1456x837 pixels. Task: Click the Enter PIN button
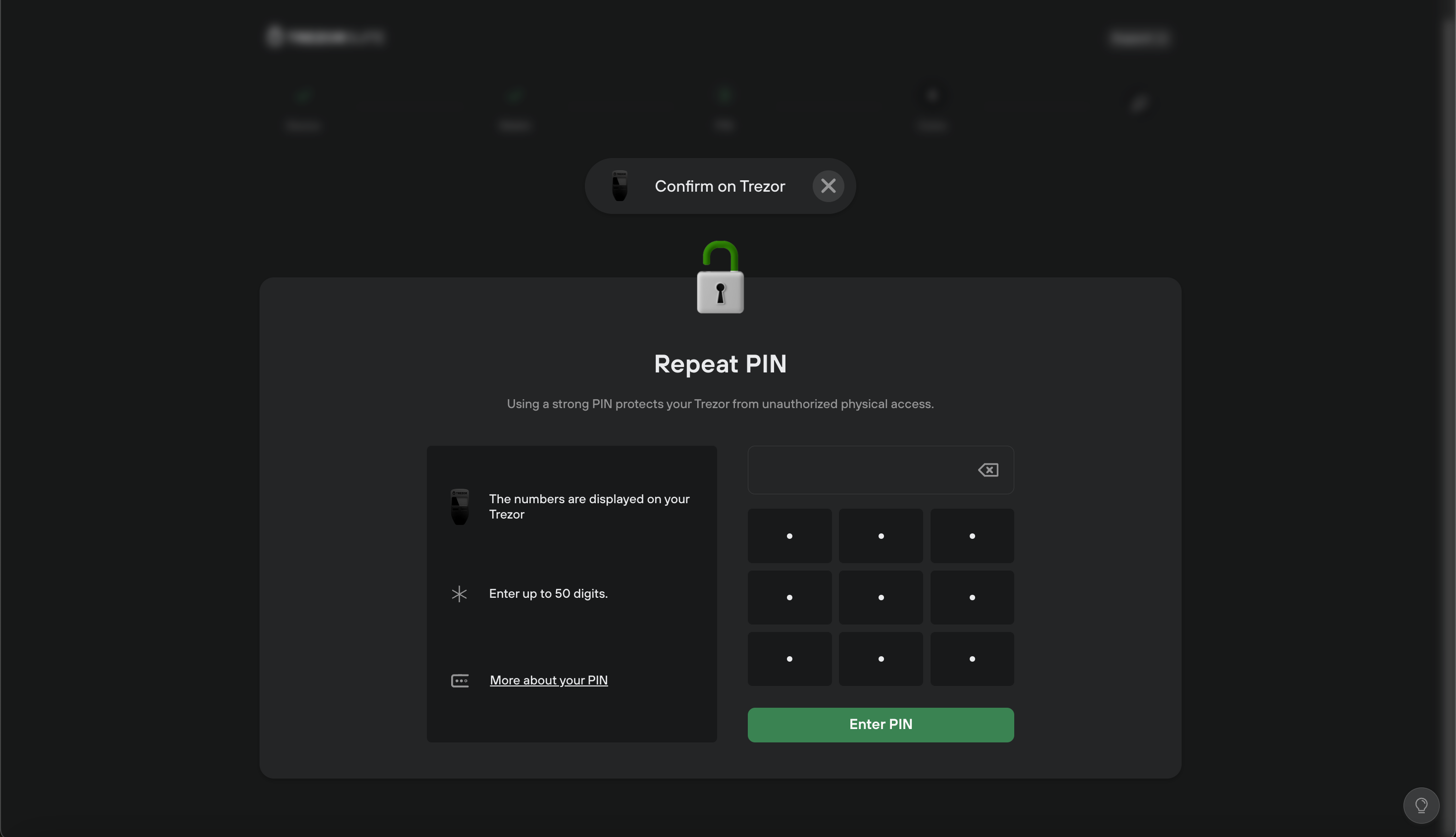(880, 724)
